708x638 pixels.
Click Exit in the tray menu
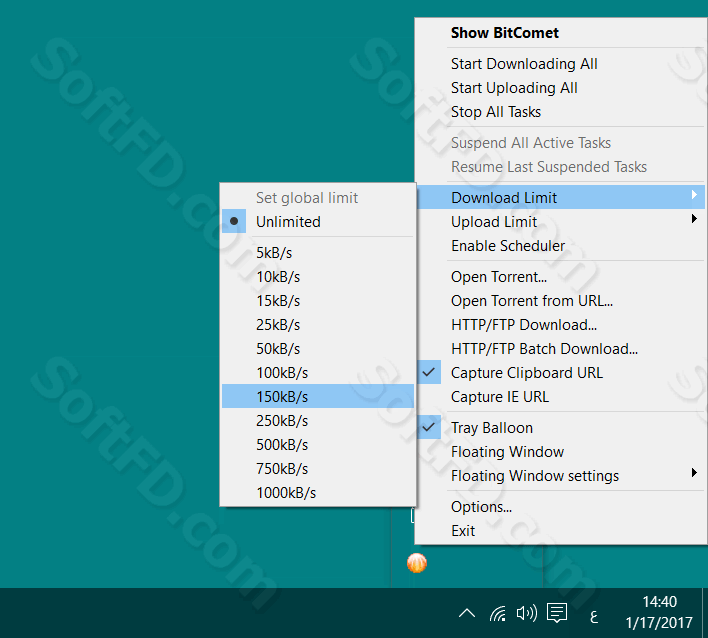click(560, 531)
